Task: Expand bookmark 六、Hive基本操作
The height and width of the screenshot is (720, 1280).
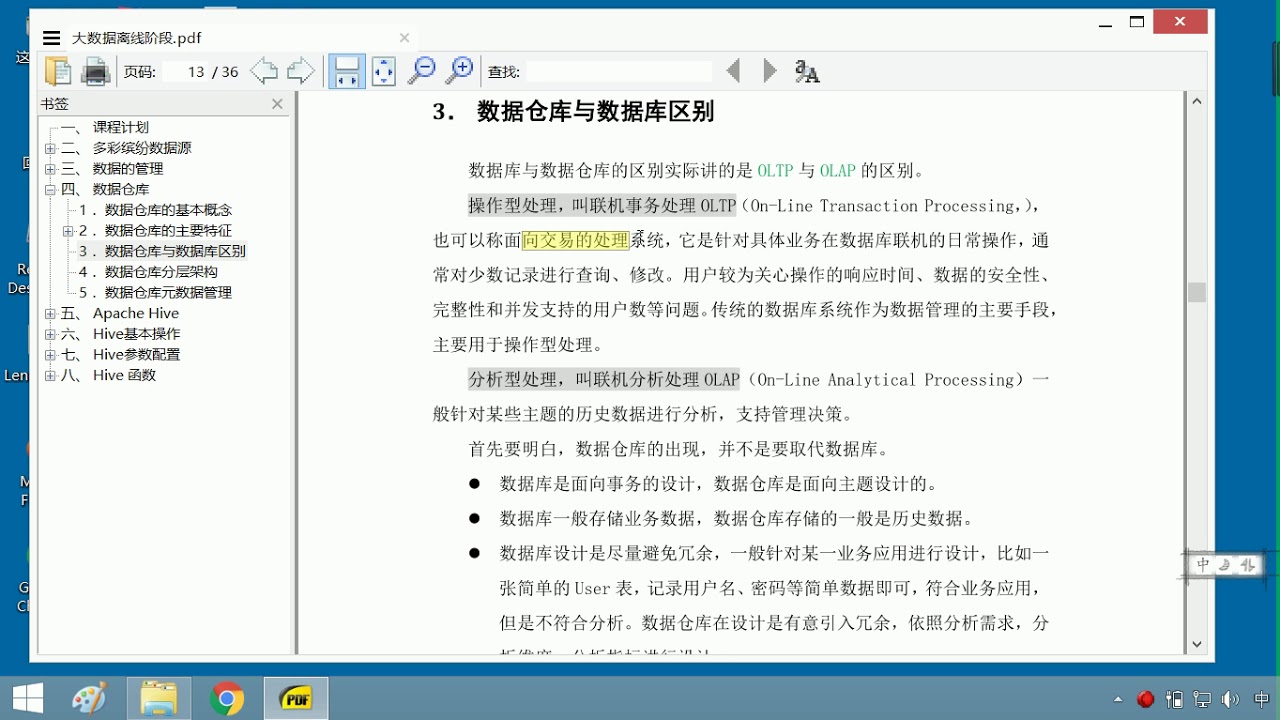Action: coord(50,334)
